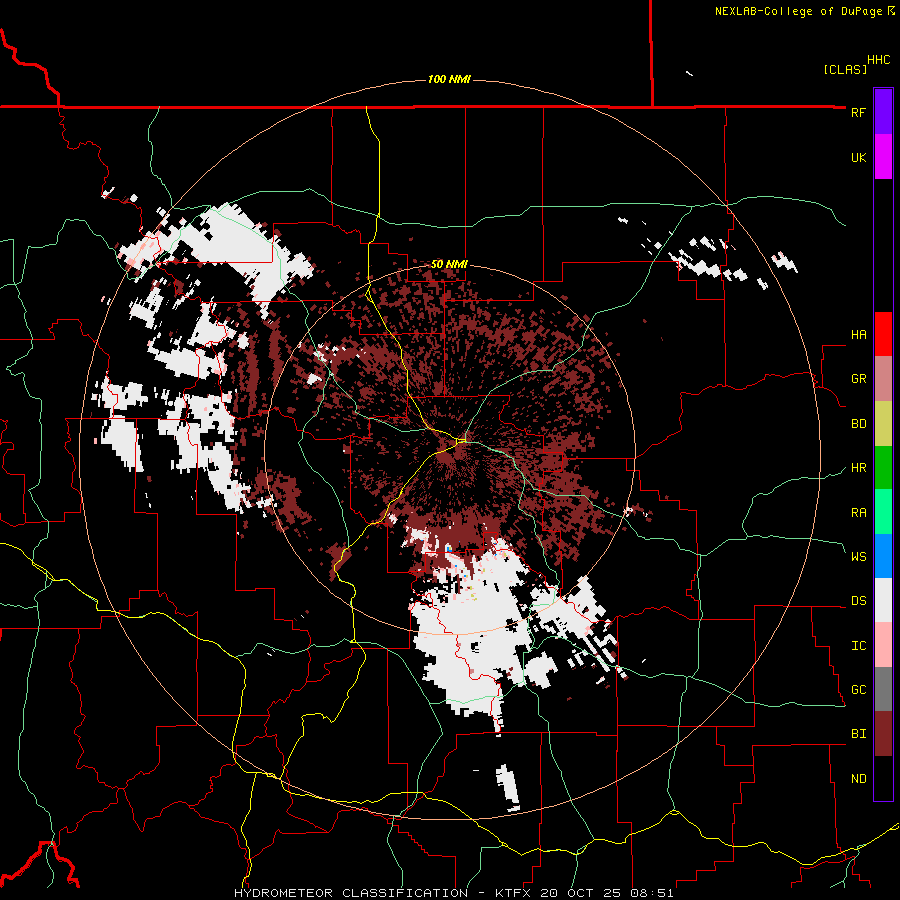Viewport: 900px width, 900px height.
Task: Click the ND legend label
Action: coord(858,779)
